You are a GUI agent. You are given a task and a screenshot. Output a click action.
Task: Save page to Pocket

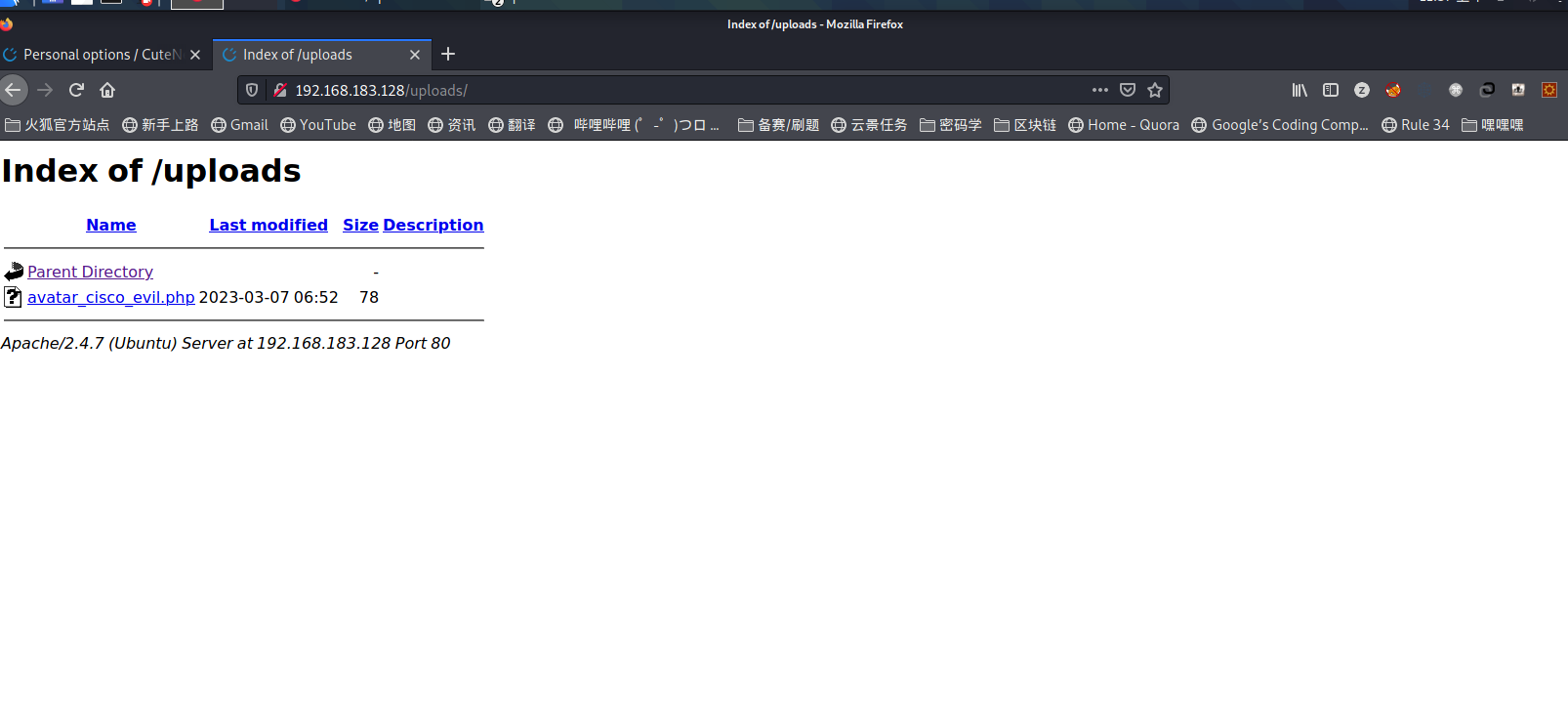point(1128,90)
